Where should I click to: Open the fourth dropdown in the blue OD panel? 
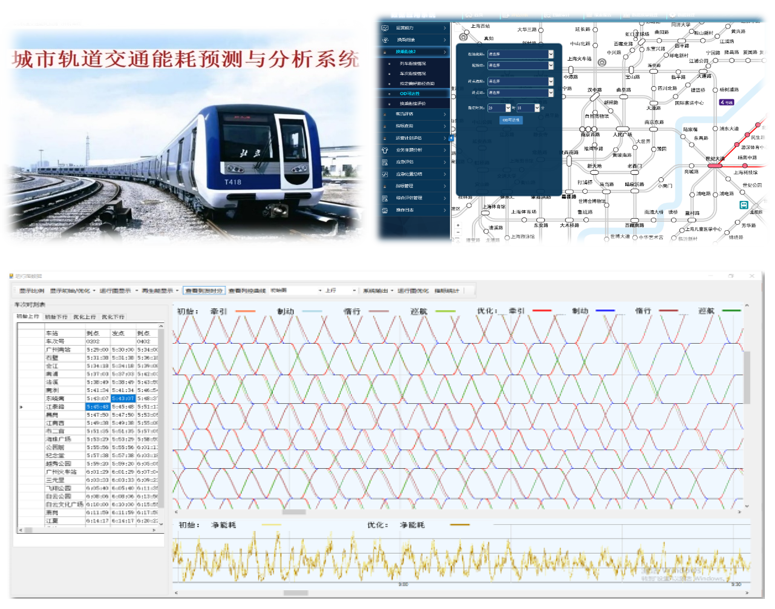550,93
